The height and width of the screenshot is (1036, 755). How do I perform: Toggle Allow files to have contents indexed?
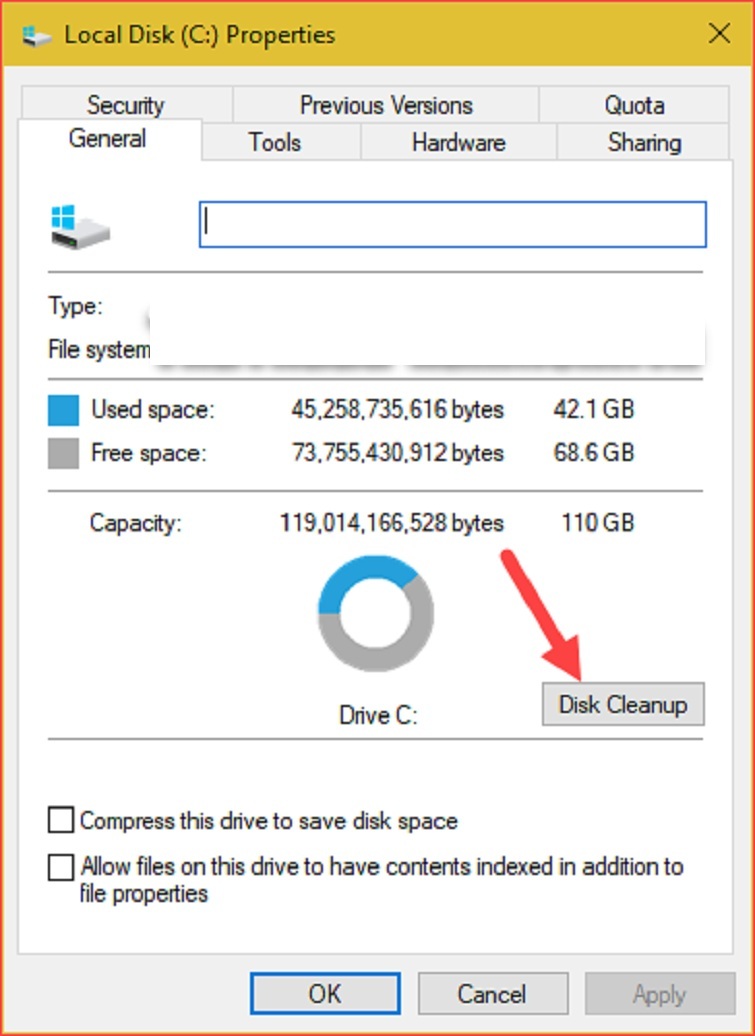(62, 866)
